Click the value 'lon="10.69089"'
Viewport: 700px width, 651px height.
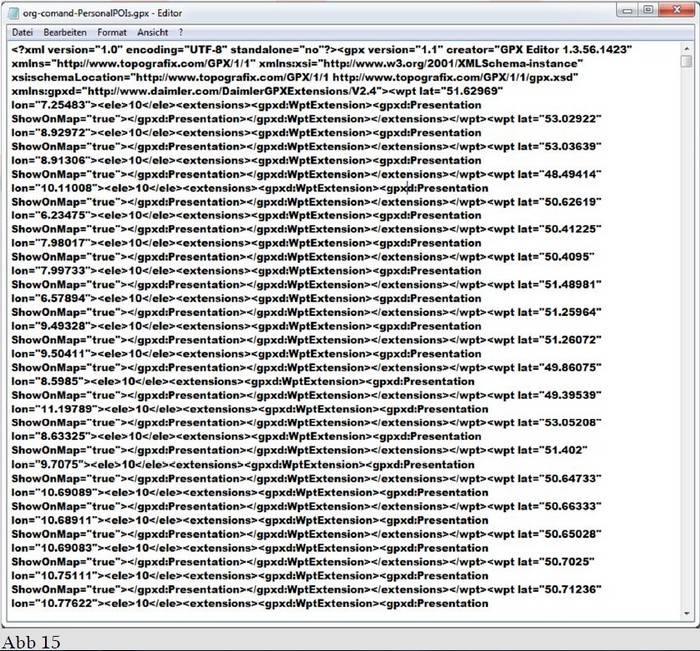point(55,492)
